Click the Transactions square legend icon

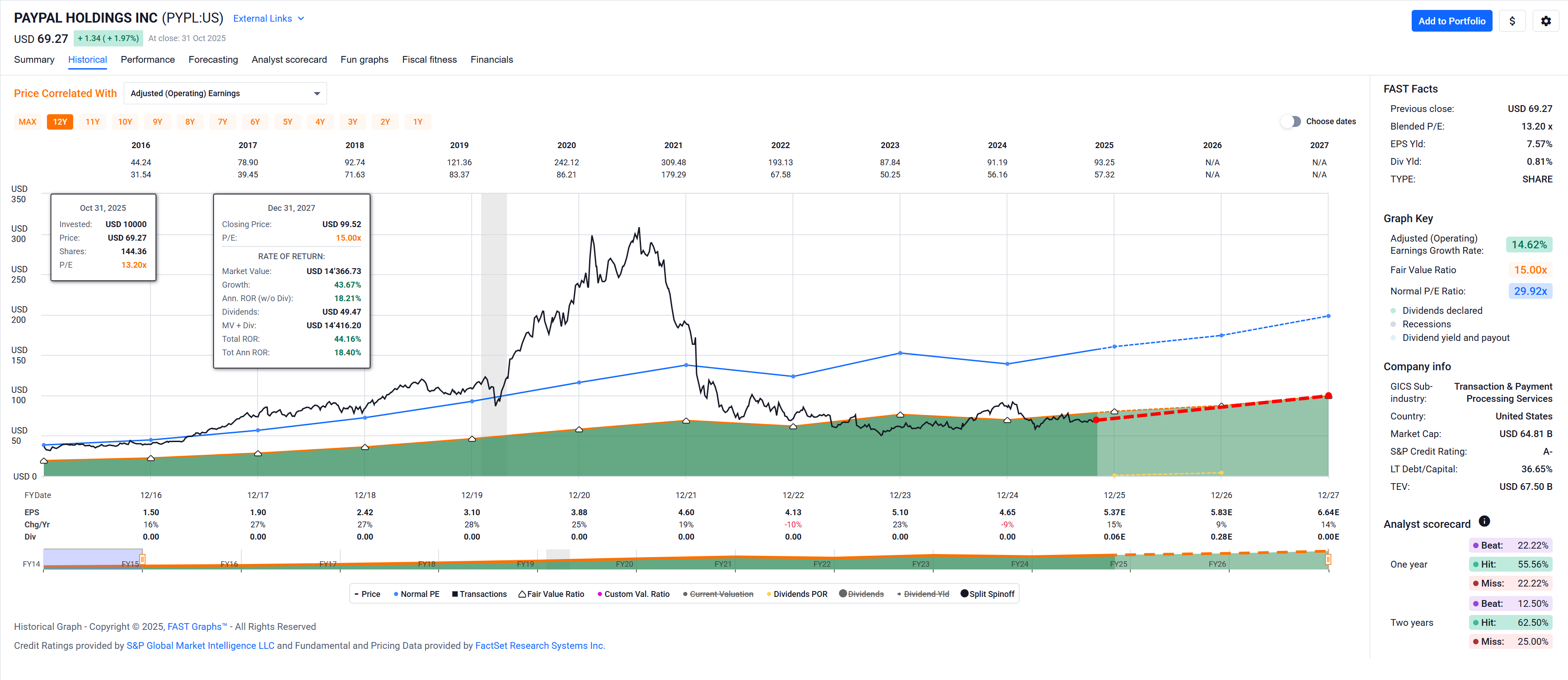click(455, 594)
